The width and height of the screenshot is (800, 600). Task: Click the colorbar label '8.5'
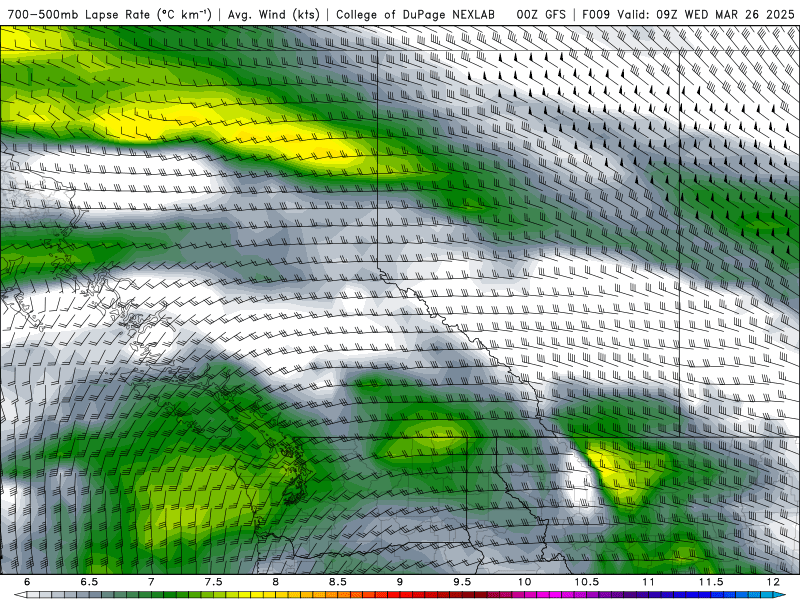tap(338, 582)
